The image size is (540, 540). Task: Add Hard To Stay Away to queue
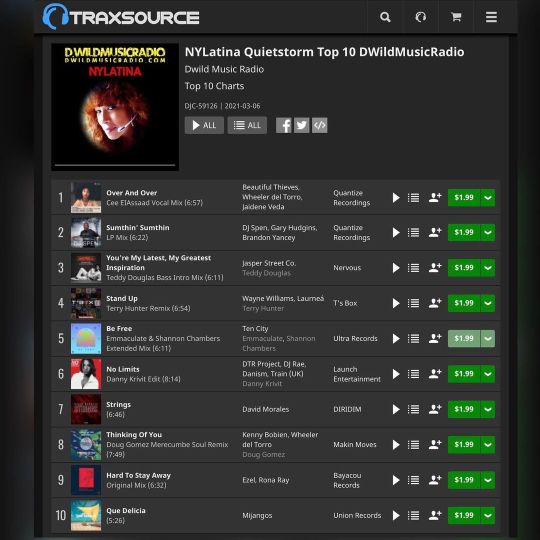pos(413,480)
